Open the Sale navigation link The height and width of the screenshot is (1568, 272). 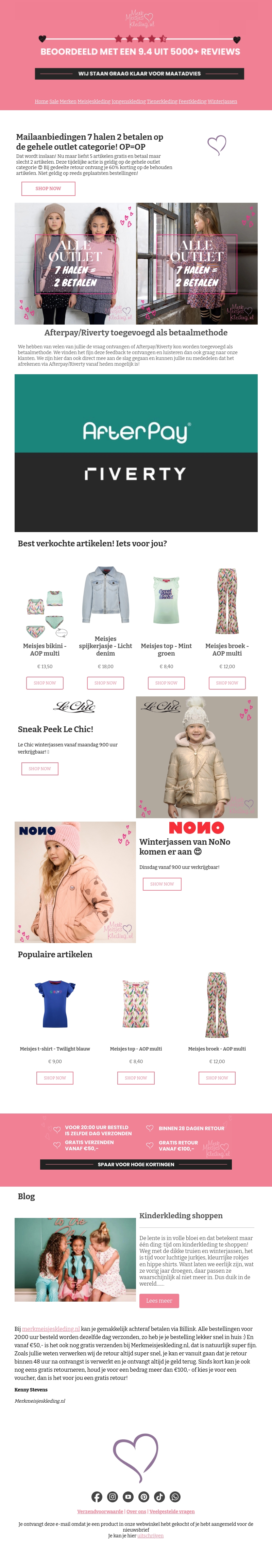point(53,102)
